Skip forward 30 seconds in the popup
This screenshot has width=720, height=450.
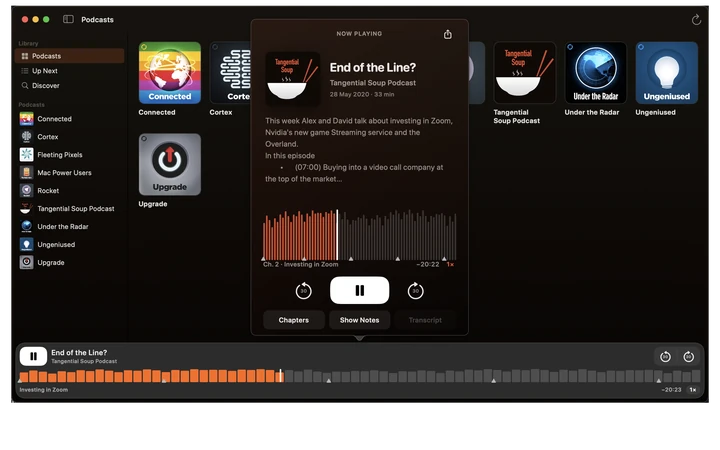pyautogui.click(x=416, y=291)
